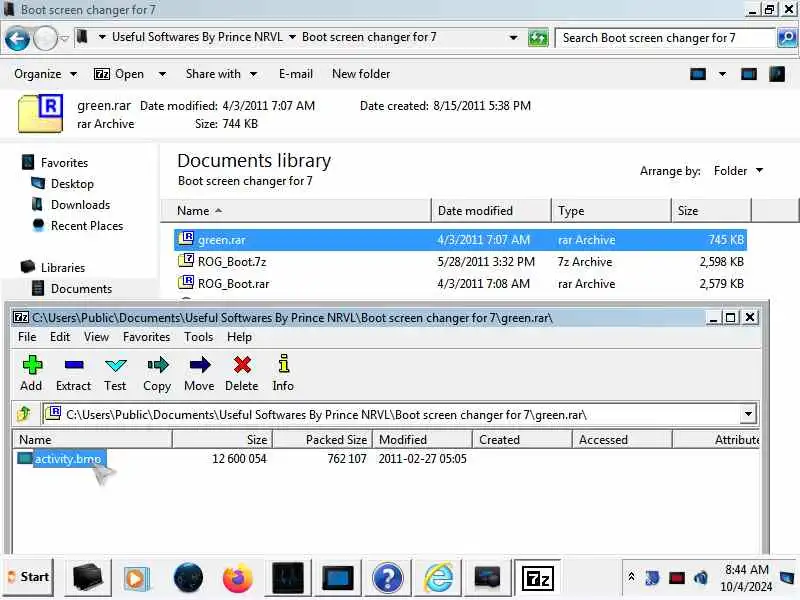Refresh the Explorer address bar
This screenshot has width=800, height=600.
coord(538,38)
